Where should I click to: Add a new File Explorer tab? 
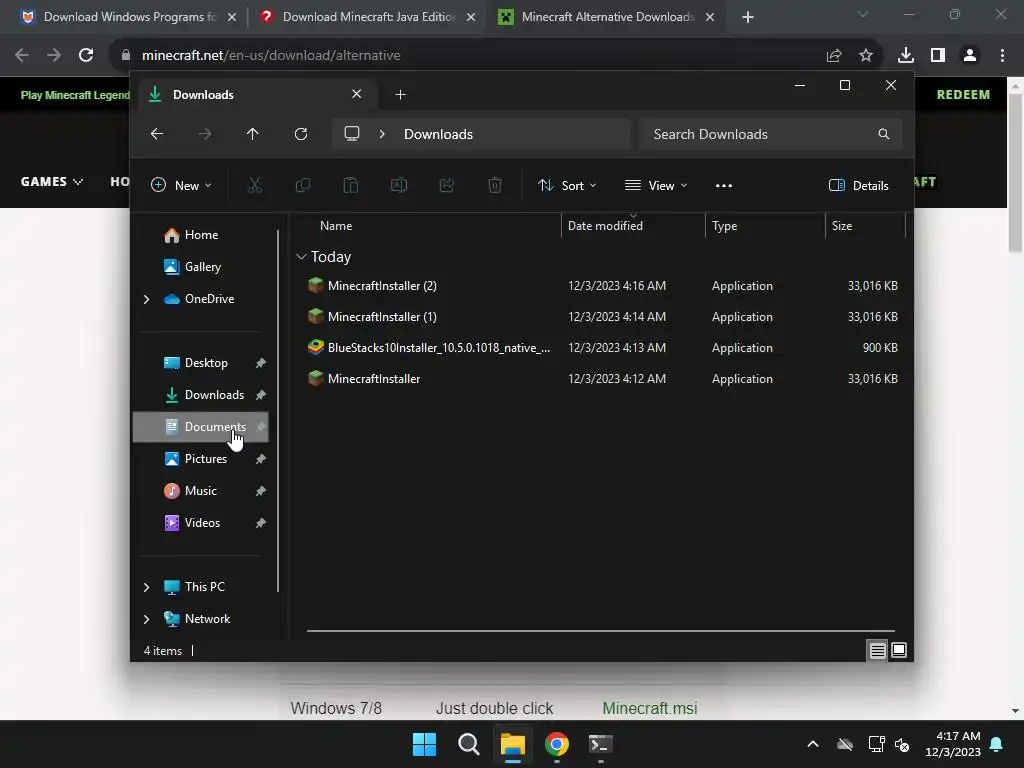pyautogui.click(x=400, y=95)
